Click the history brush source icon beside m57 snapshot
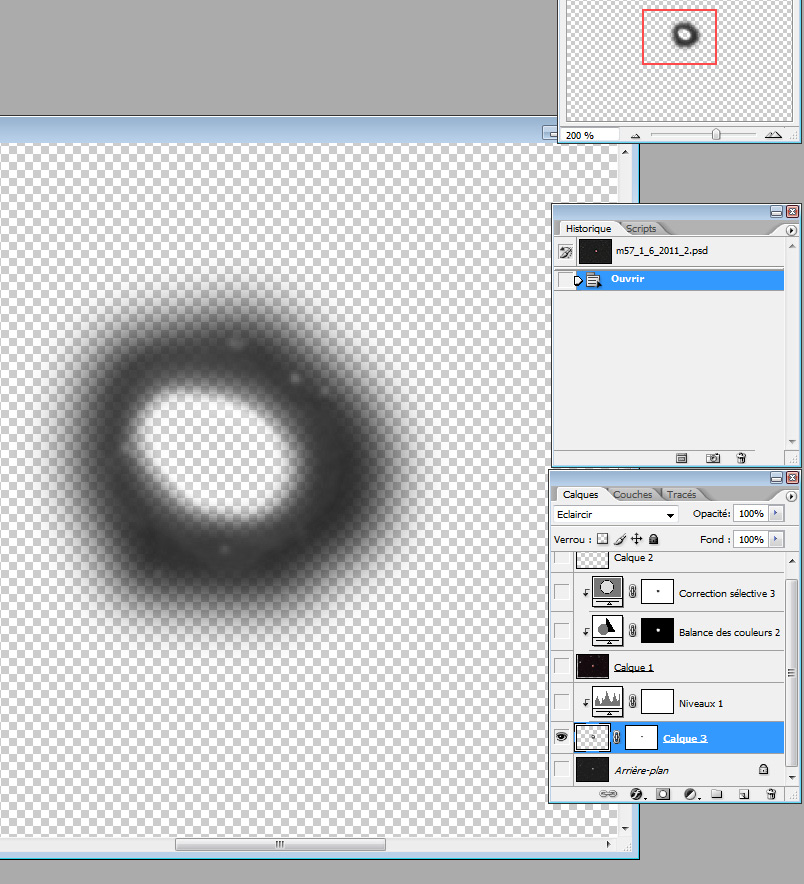 (566, 251)
